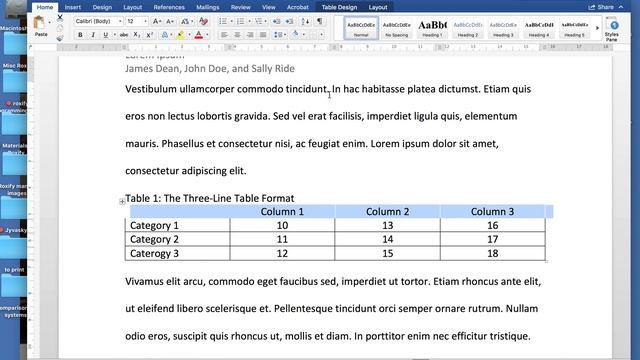This screenshot has height=360, width=640.
Task: Toggle underline formatting
Action: (x=106, y=35)
